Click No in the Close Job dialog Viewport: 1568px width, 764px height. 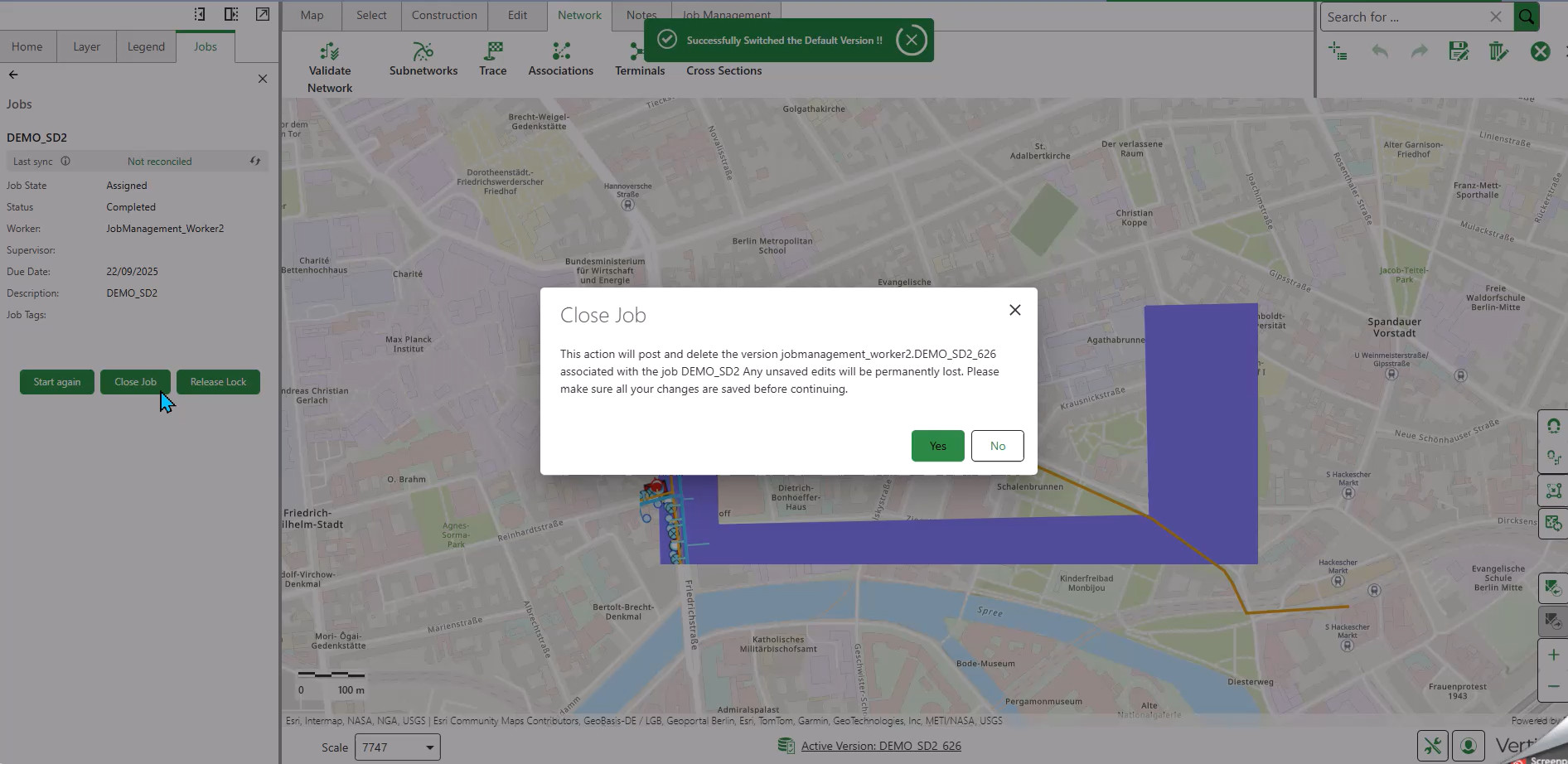[997, 446]
